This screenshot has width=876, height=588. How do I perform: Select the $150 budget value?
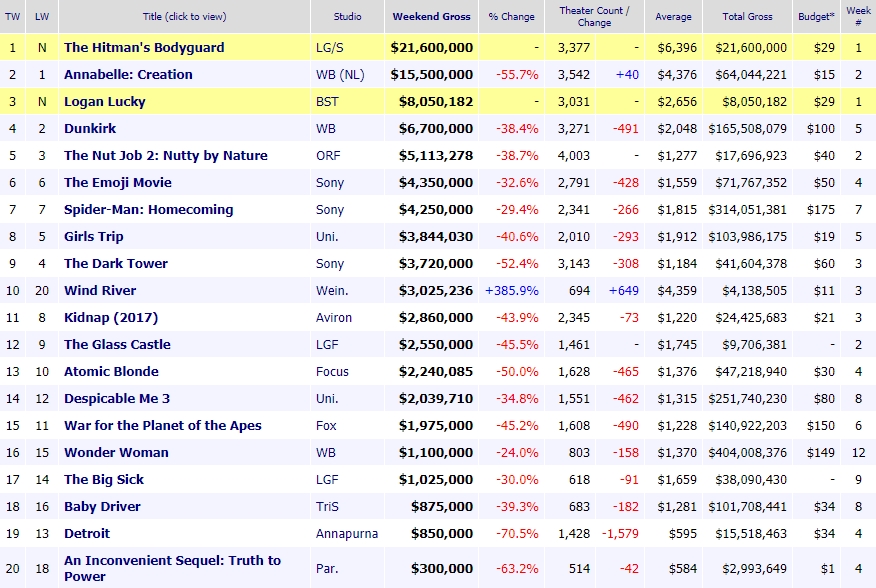pos(821,426)
